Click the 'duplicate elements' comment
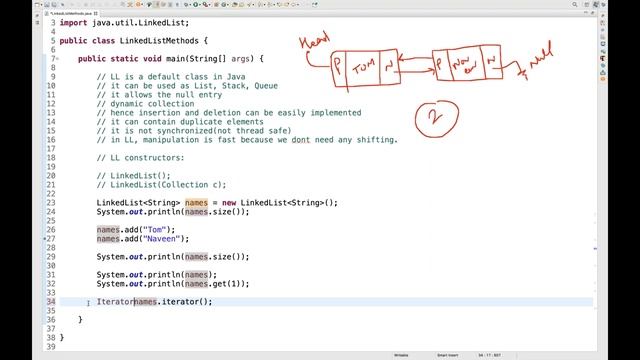640x360 pixels. point(180,122)
